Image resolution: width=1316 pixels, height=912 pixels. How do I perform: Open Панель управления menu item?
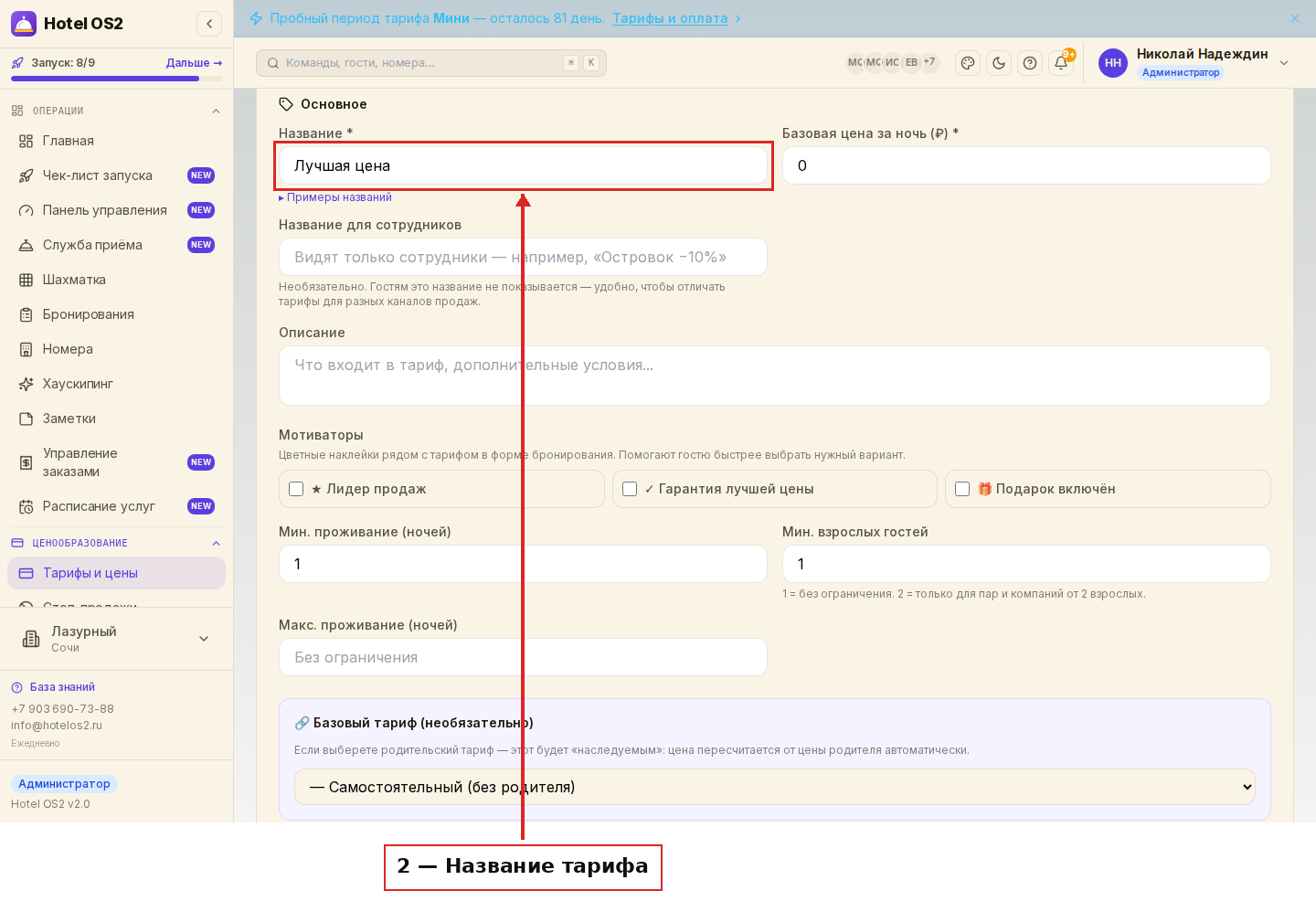[116, 210]
